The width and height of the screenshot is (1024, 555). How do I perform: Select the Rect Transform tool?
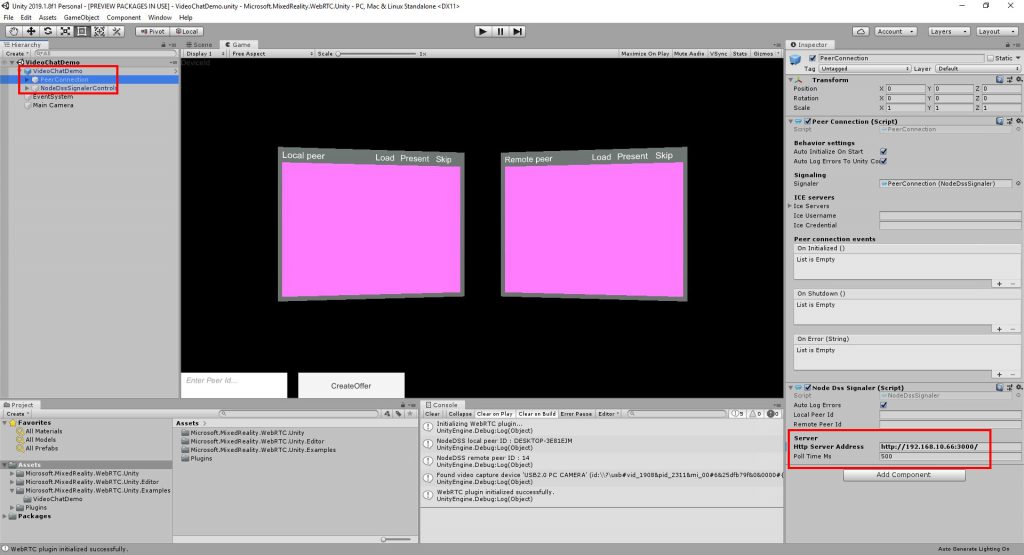click(x=82, y=31)
